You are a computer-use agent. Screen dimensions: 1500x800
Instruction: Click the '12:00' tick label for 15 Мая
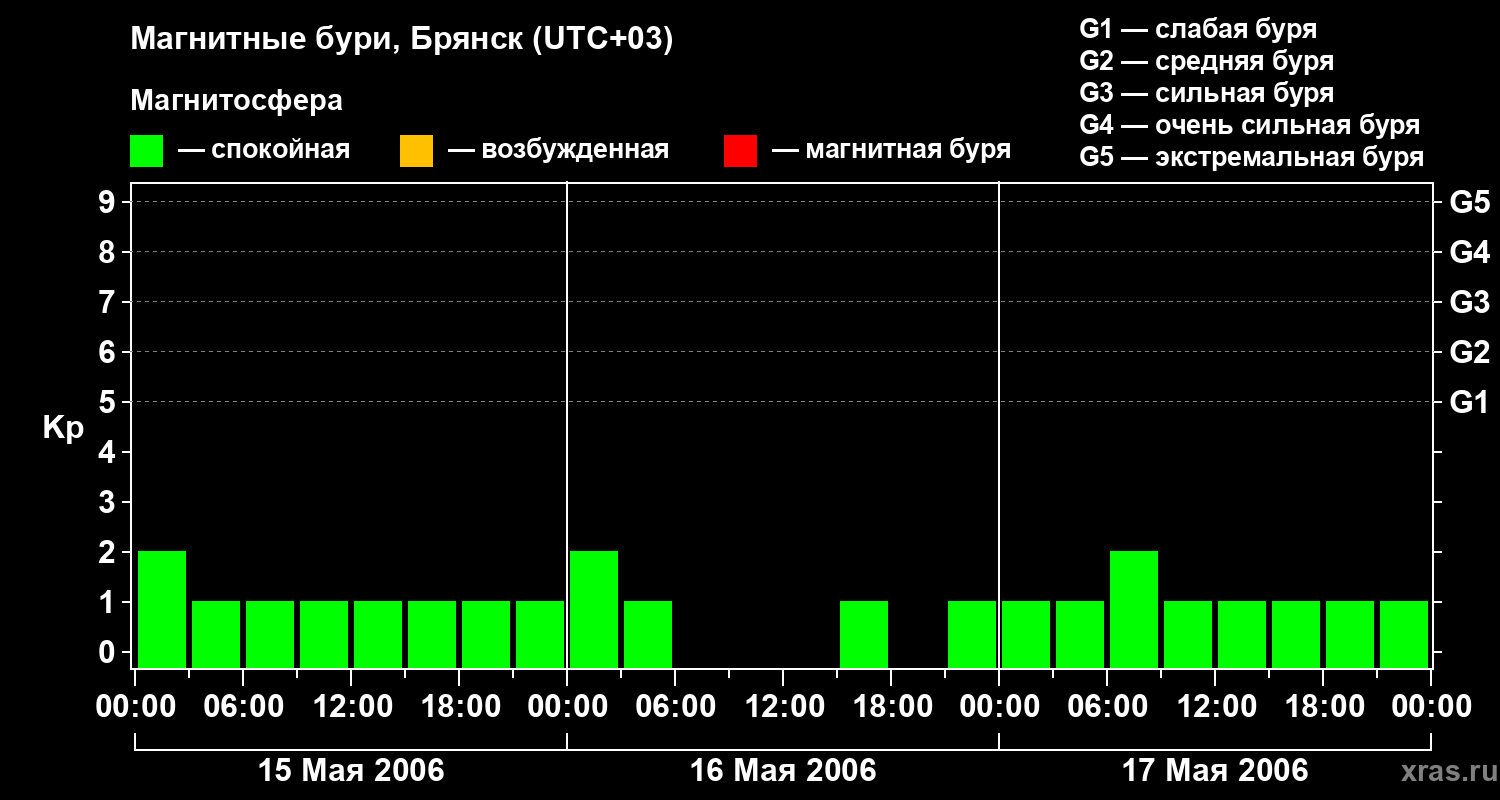(x=351, y=707)
